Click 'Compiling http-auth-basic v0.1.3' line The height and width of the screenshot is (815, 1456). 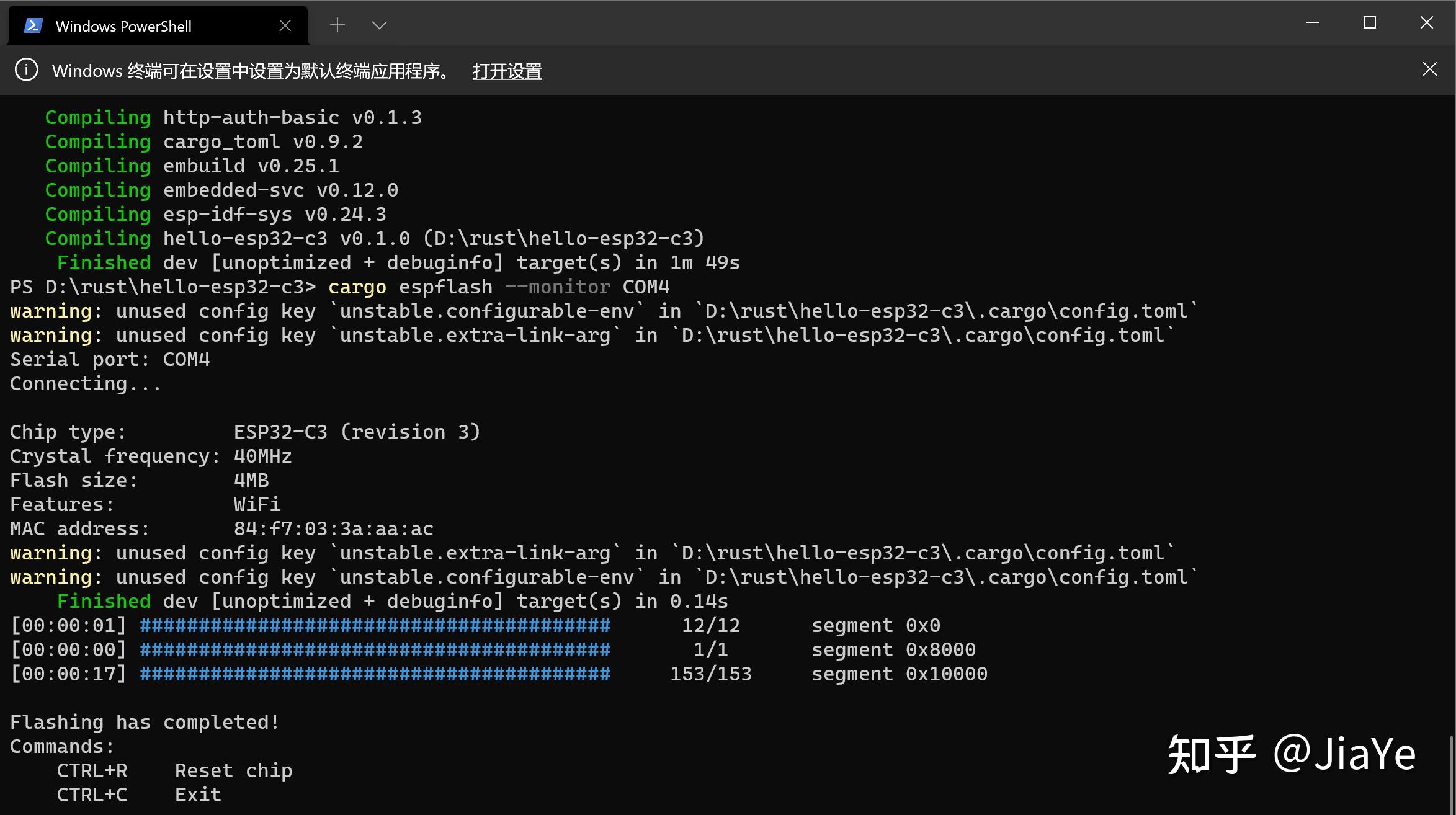233,117
